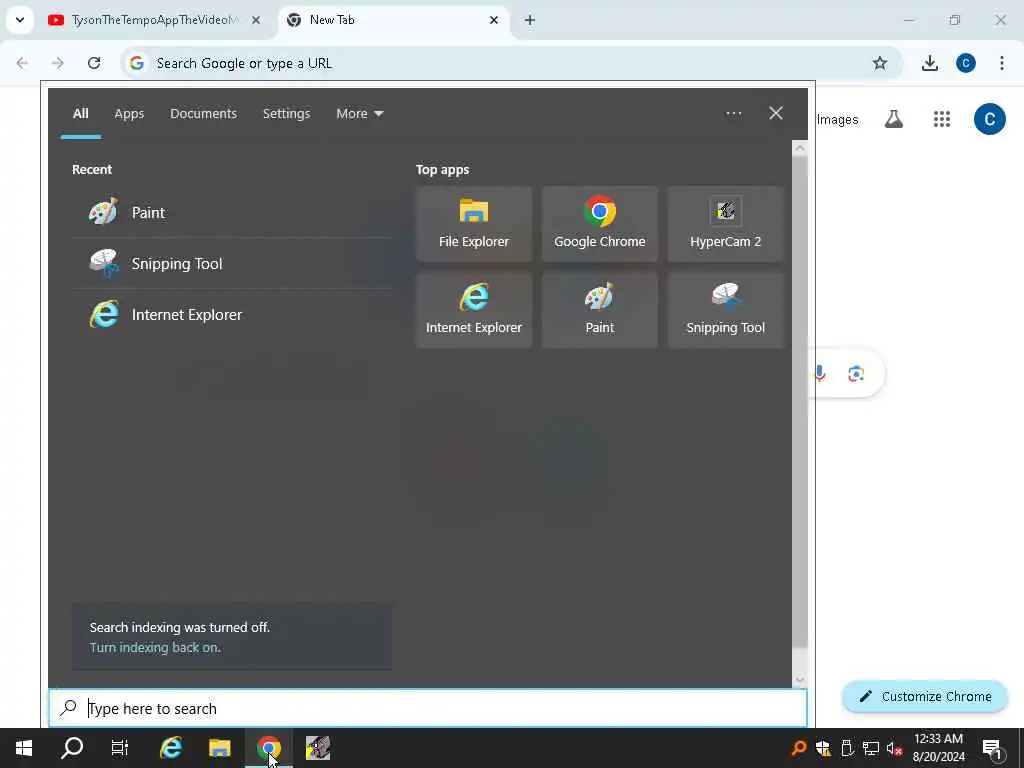Image resolution: width=1024 pixels, height=768 pixels.
Task: Open the Windows Start menu
Action: point(24,748)
